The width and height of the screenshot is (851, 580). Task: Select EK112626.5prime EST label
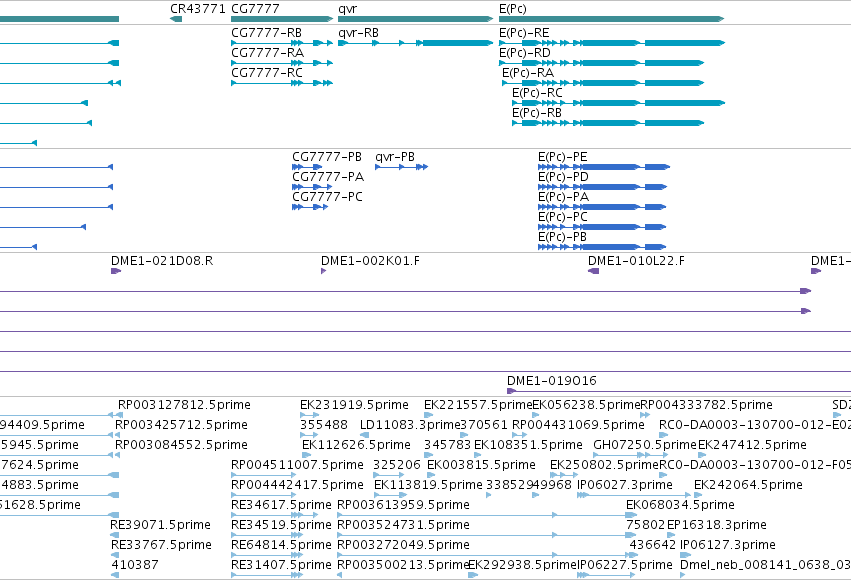(356, 445)
